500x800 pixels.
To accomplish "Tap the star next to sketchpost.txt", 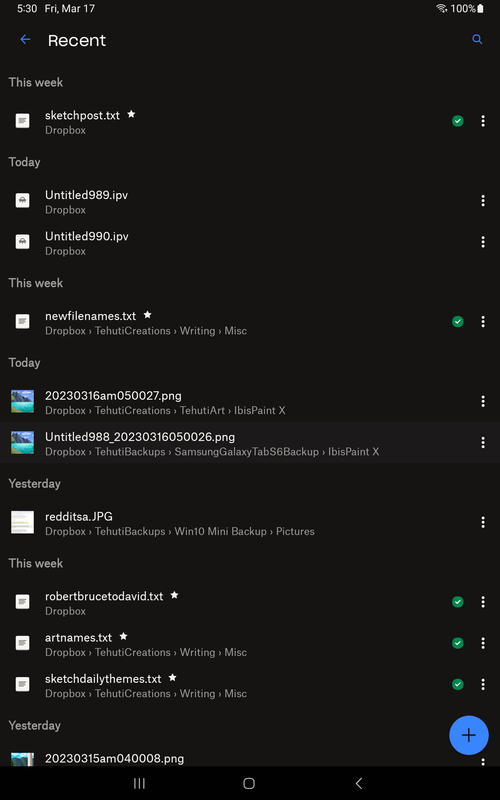I will (131, 114).
